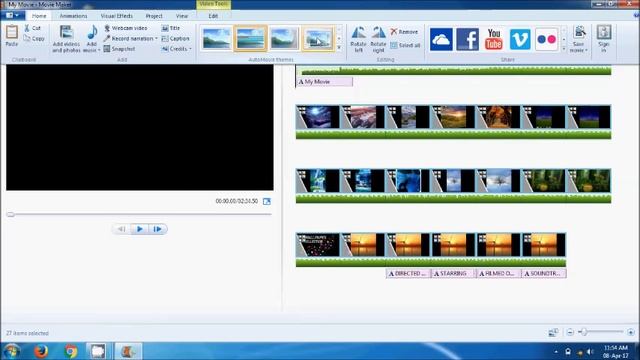
Task: Select the STARRING credits caption
Action: point(453,273)
